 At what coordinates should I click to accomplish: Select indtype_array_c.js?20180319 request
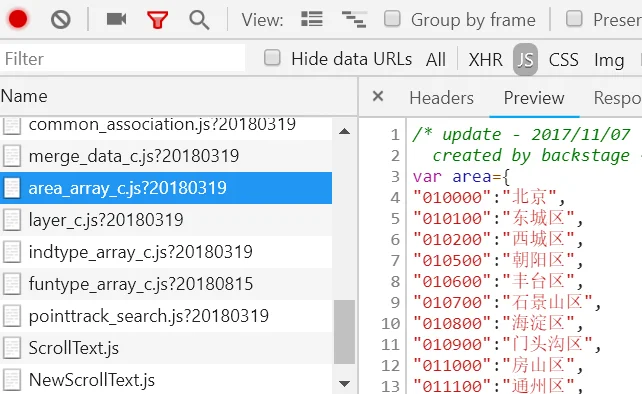click(166, 252)
